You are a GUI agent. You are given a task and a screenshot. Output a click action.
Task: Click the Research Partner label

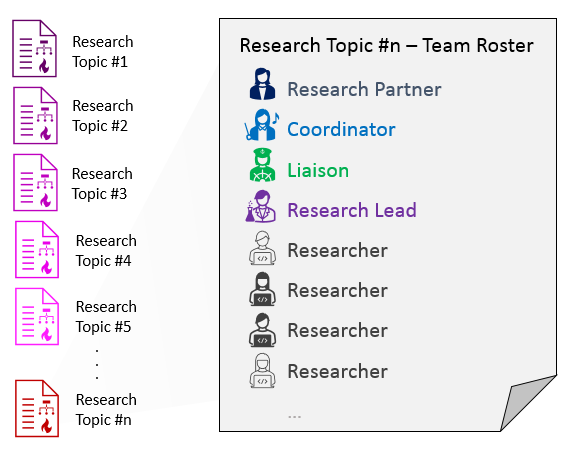[364, 89]
